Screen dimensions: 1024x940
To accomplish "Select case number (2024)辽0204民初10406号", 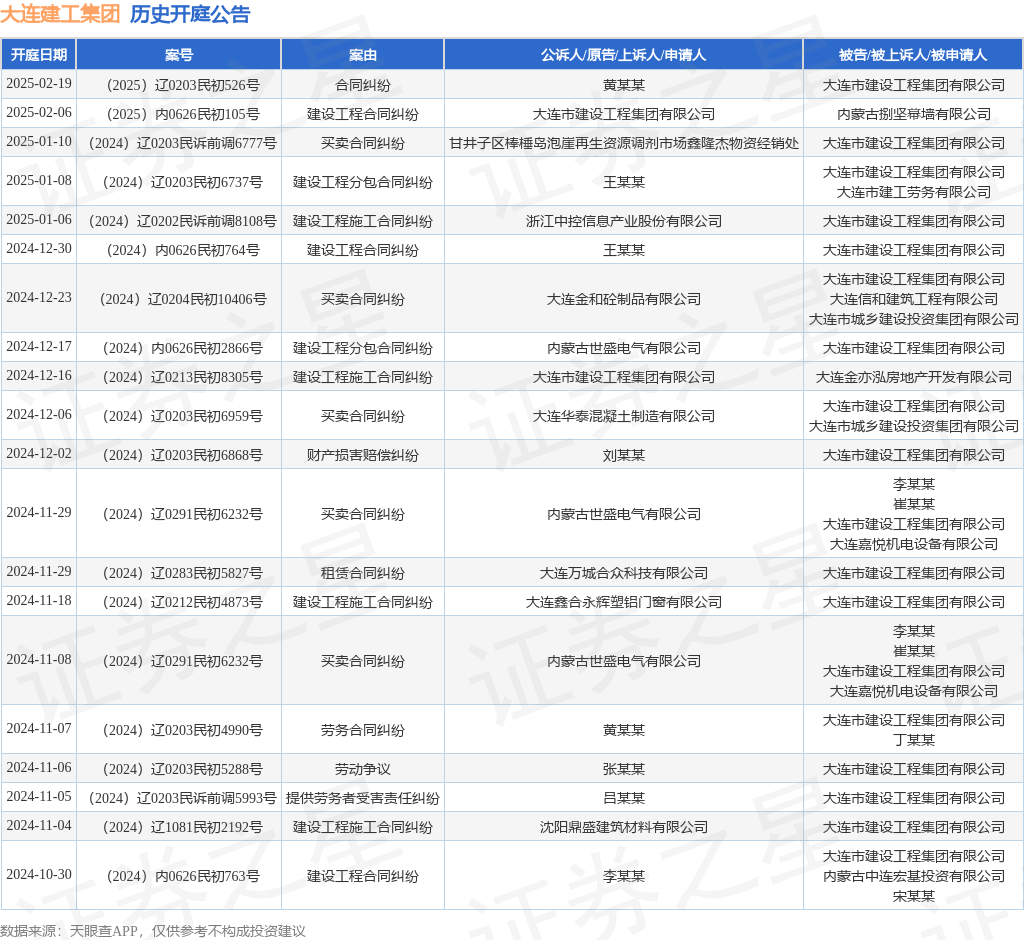I will click(x=183, y=299).
